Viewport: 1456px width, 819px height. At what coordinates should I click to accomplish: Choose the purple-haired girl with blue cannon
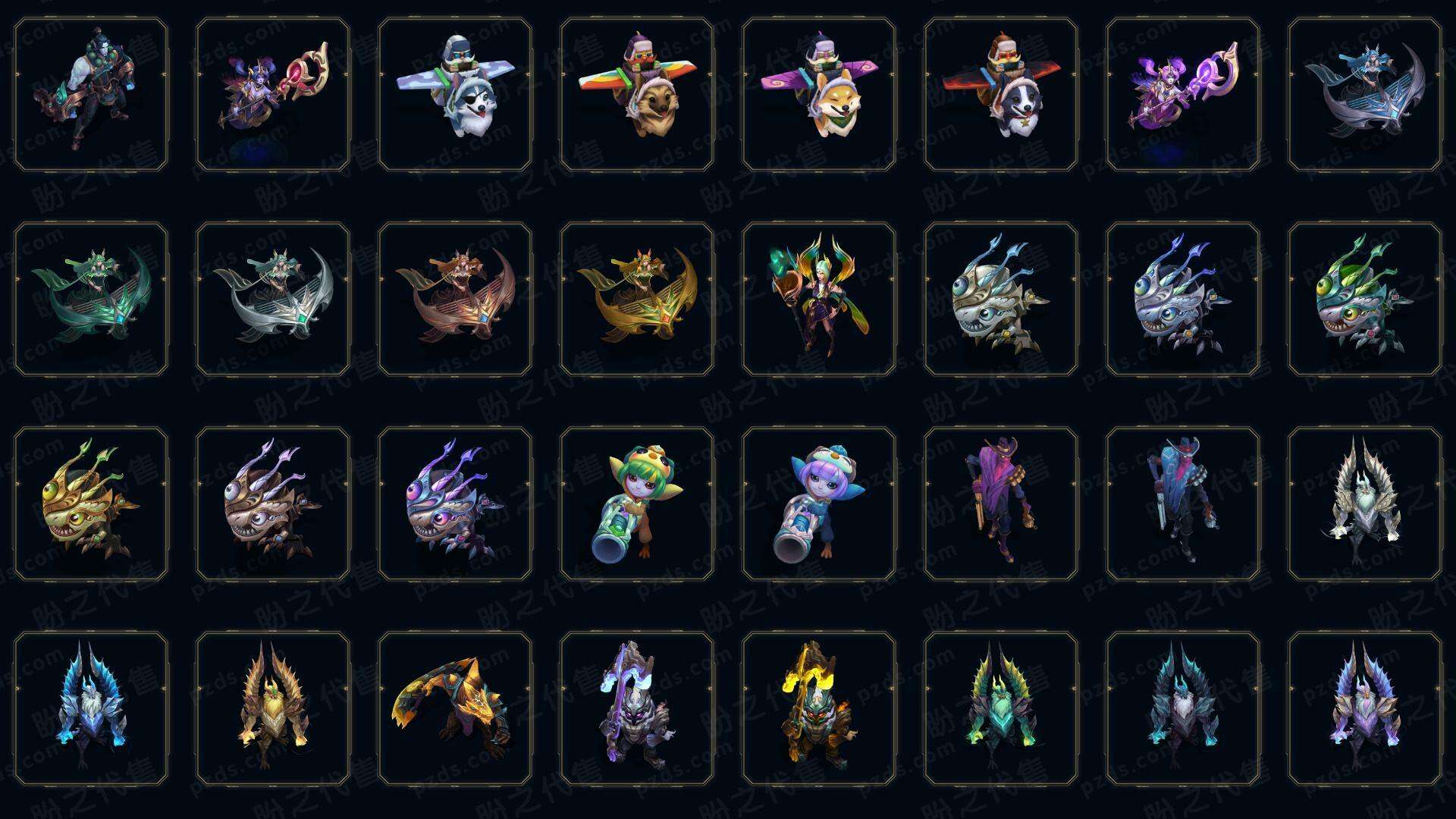(x=819, y=504)
